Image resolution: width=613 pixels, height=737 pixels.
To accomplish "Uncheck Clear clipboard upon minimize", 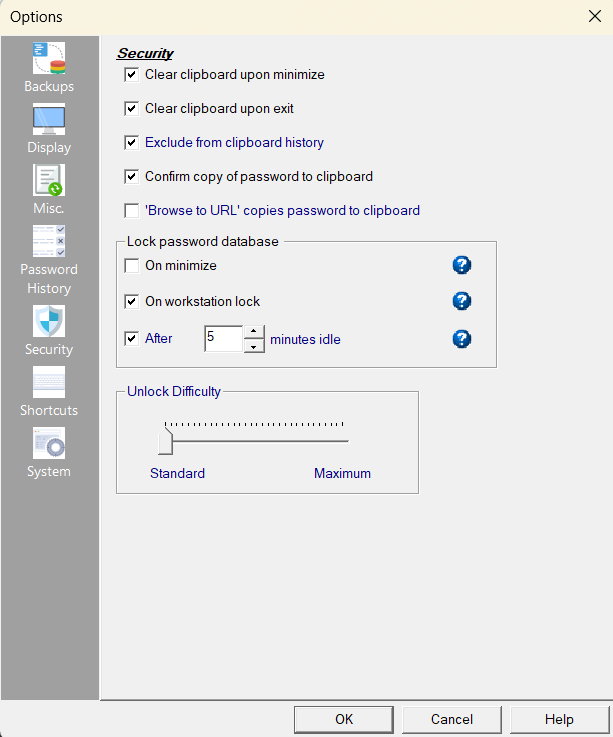I will pos(132,75).
